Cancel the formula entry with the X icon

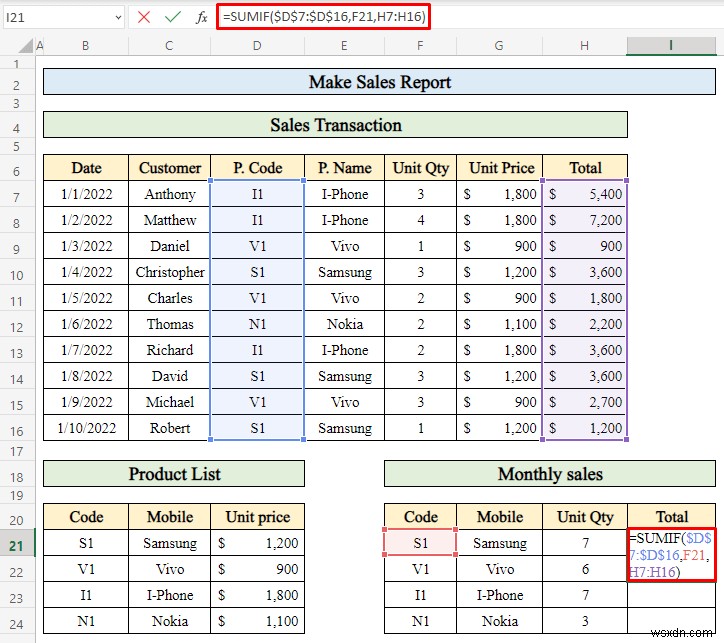tap(144, 18)
